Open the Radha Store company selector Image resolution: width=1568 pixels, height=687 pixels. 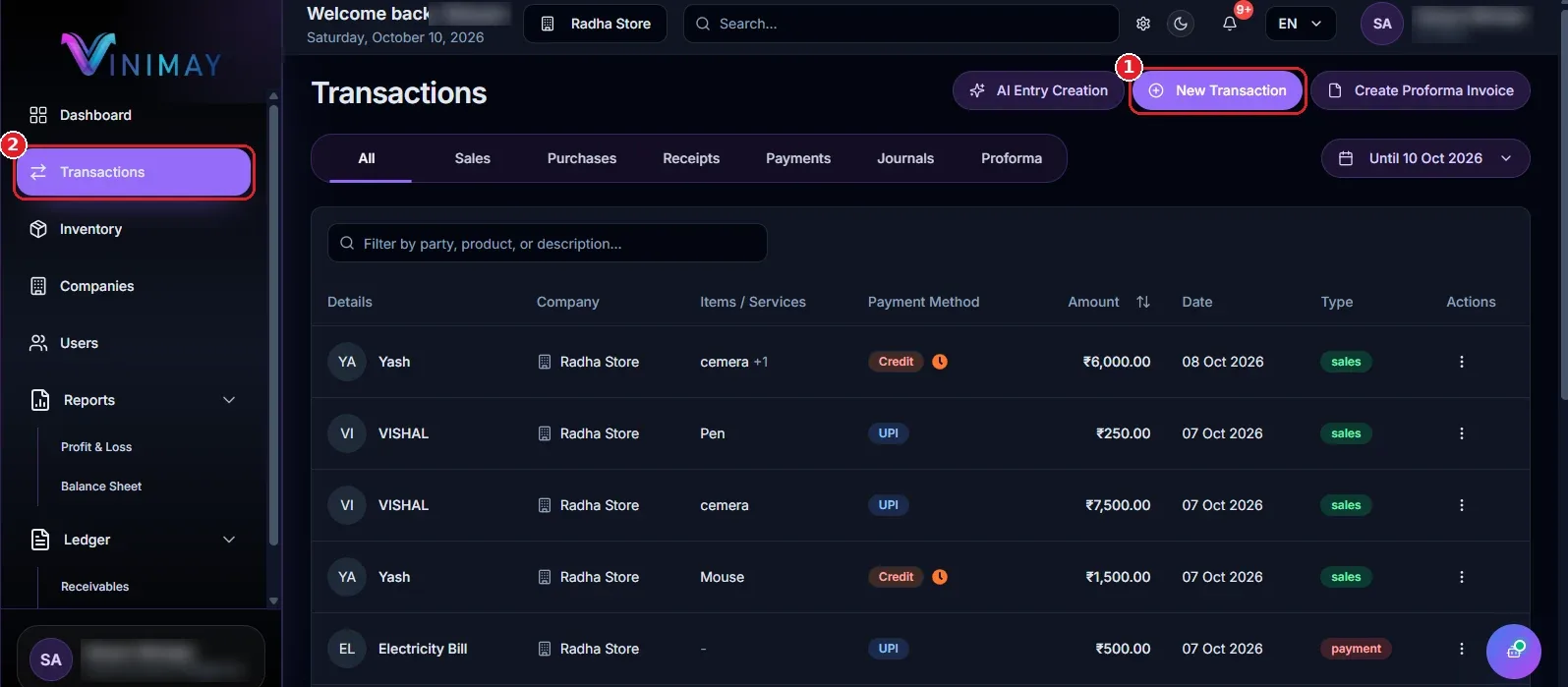[x=596, y=24]
